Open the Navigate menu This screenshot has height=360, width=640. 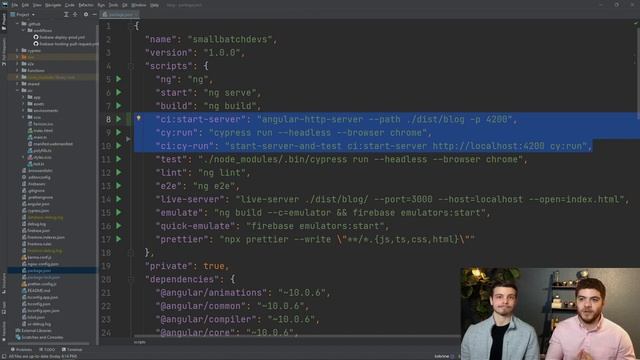(x=53, y=5)
